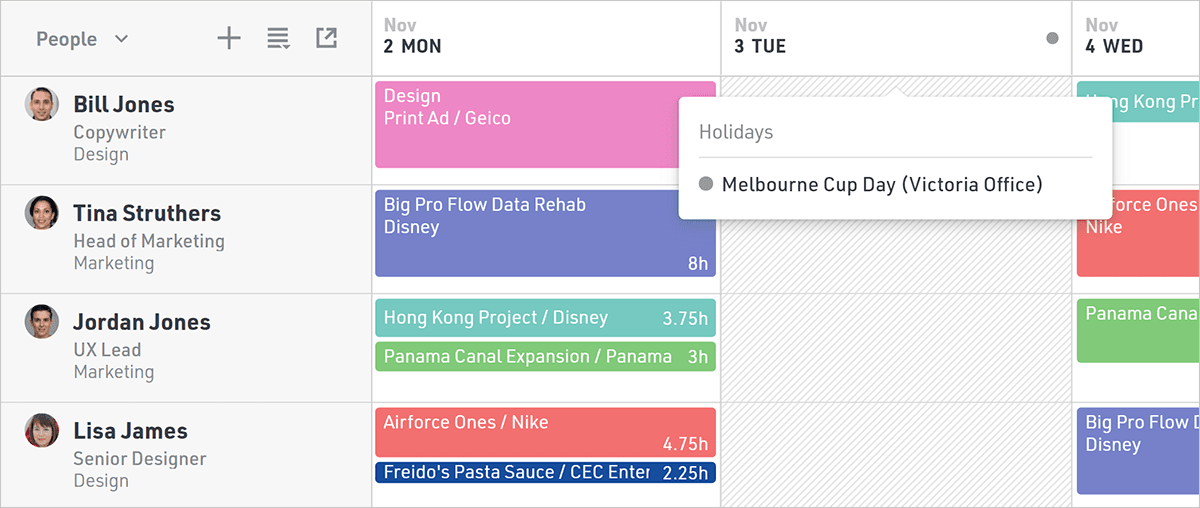Open Lisa James's profile name
Viewport: 1200px width, 508px height.
pos(130,432)
